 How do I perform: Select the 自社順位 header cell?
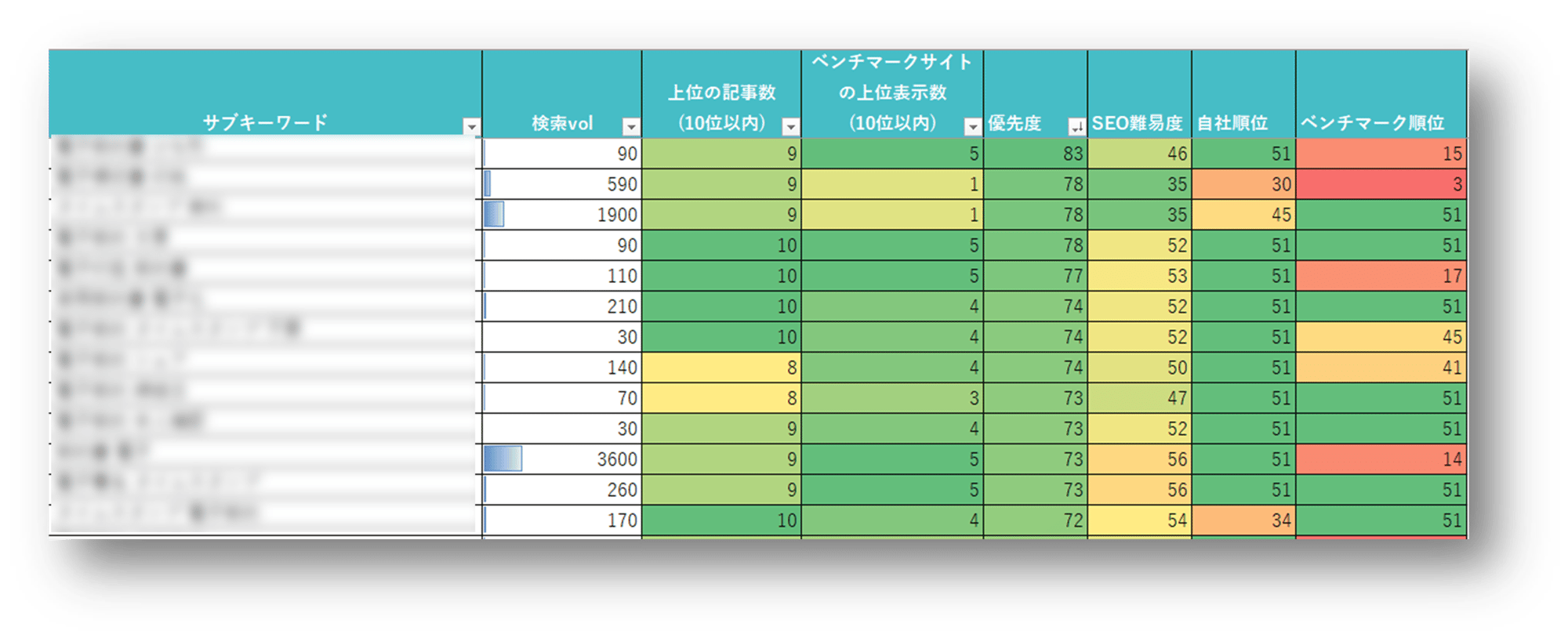(x=1244, y=94)
